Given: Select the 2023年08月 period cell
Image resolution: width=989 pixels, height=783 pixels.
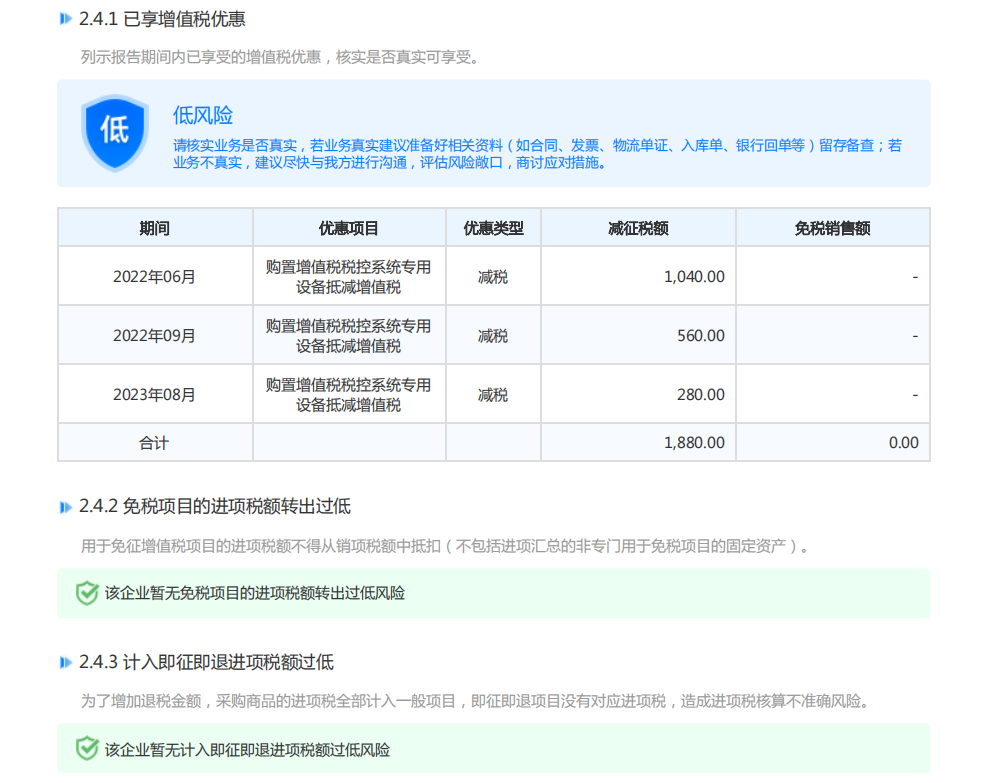Looking at the screenshot, I should coord(154,395).
